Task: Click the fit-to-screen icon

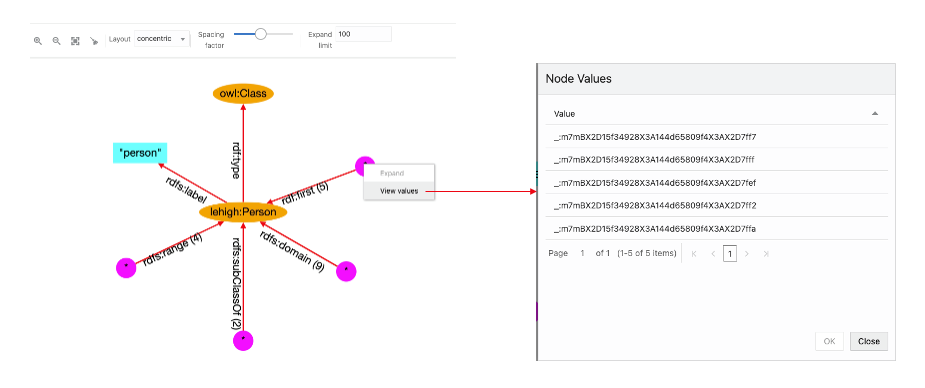Action: (x=75, y=41)
